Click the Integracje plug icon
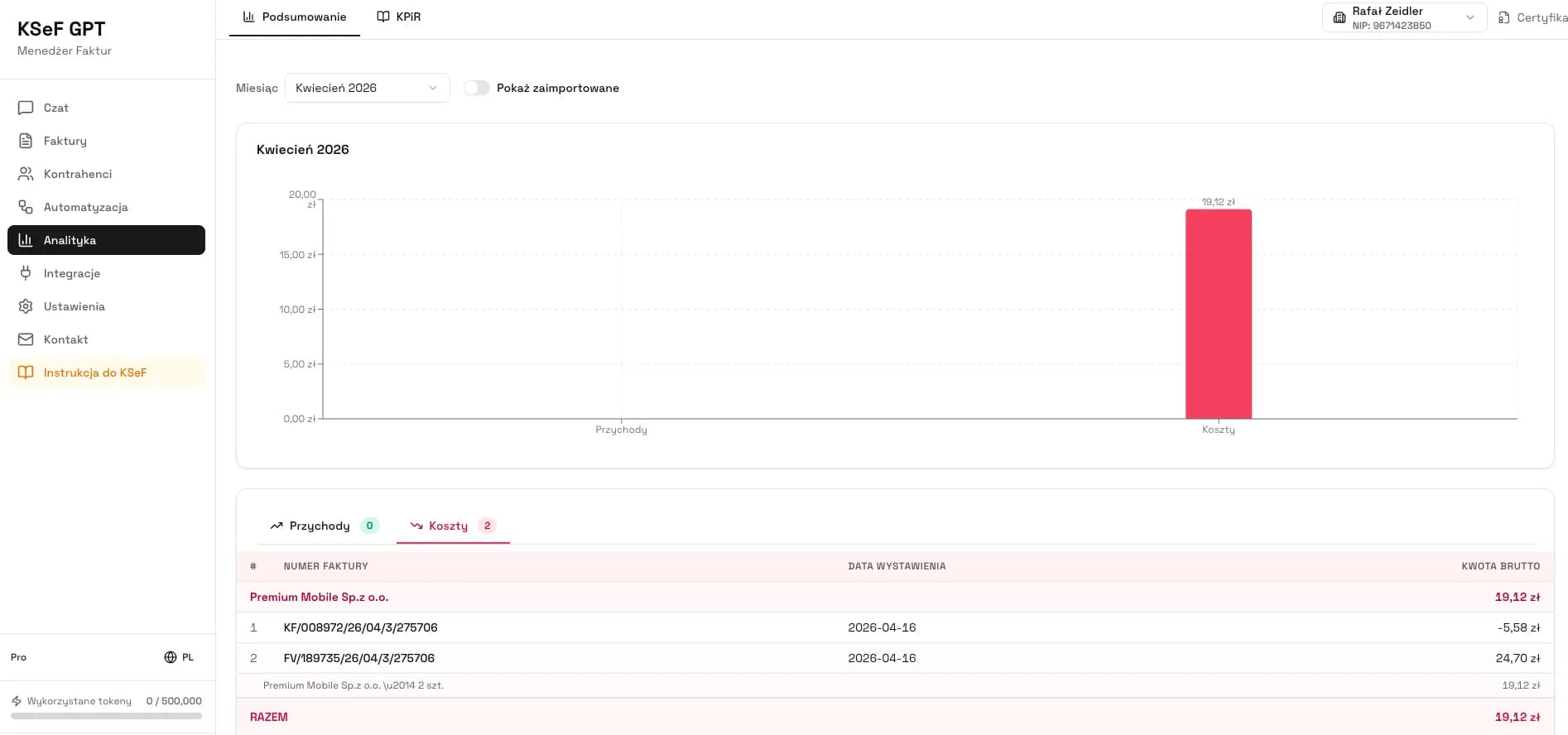Viewport: 1568px width, 735px height. pyautogui.click(x=26, y=273)
